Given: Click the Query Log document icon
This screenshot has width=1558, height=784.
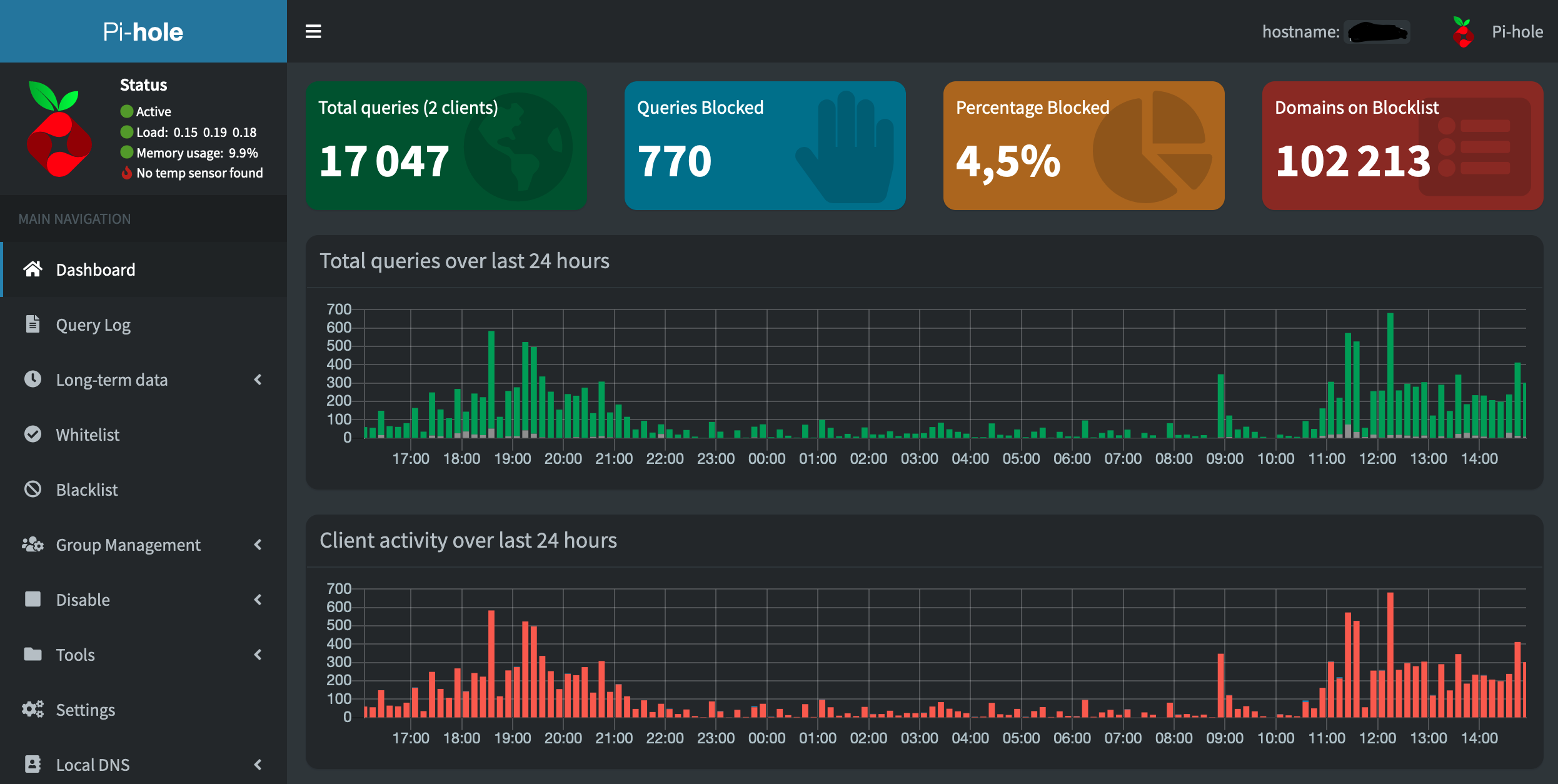Looking at the screenshot, I should coord(33,324).
